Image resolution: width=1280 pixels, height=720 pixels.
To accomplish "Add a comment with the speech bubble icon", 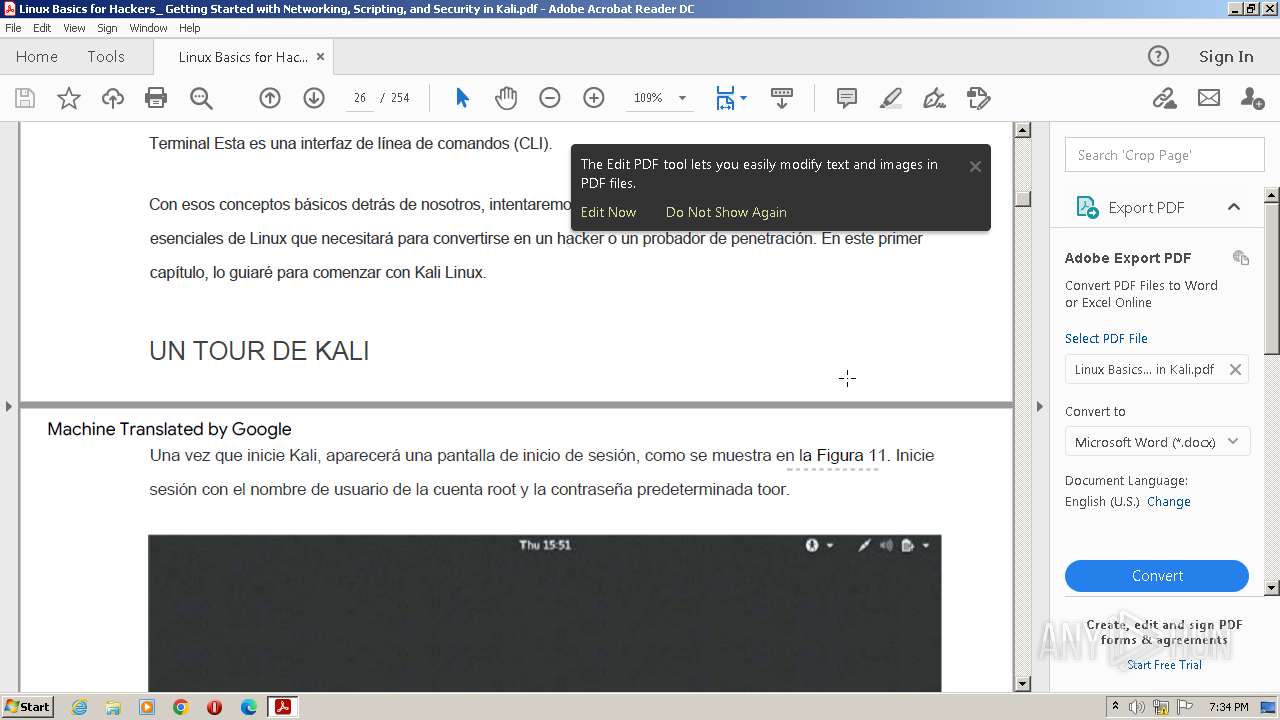I will tap(847, 98).
